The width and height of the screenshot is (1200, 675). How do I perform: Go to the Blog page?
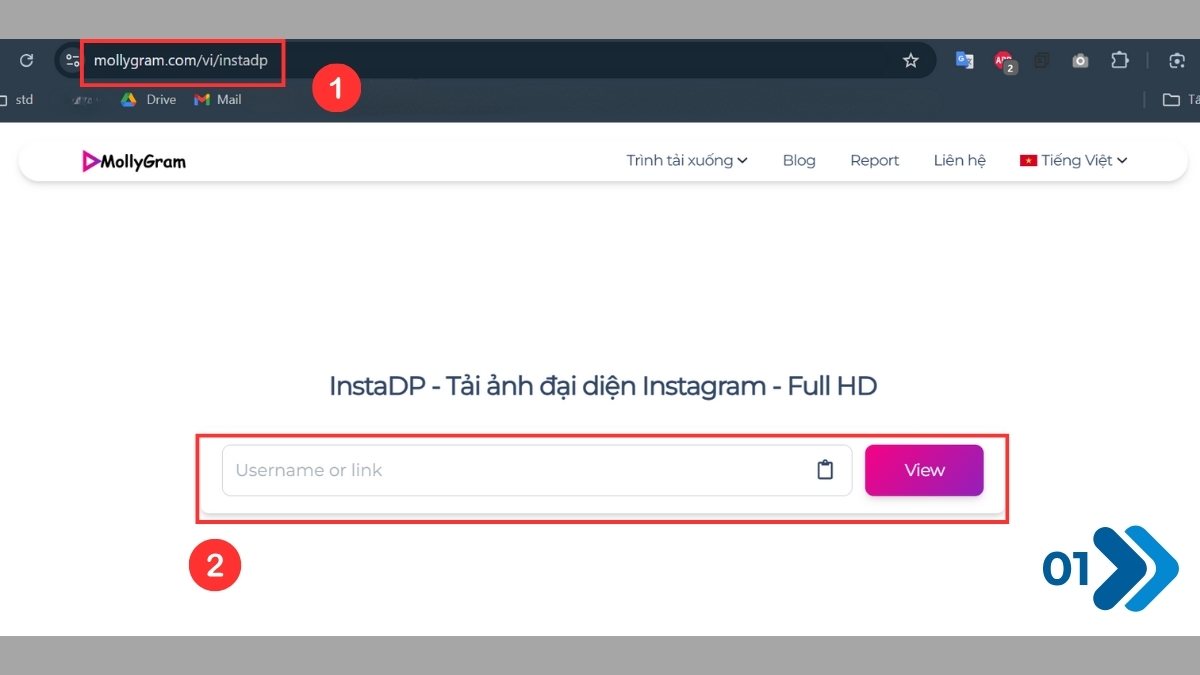pyautogui.click(x=799, y=160)
